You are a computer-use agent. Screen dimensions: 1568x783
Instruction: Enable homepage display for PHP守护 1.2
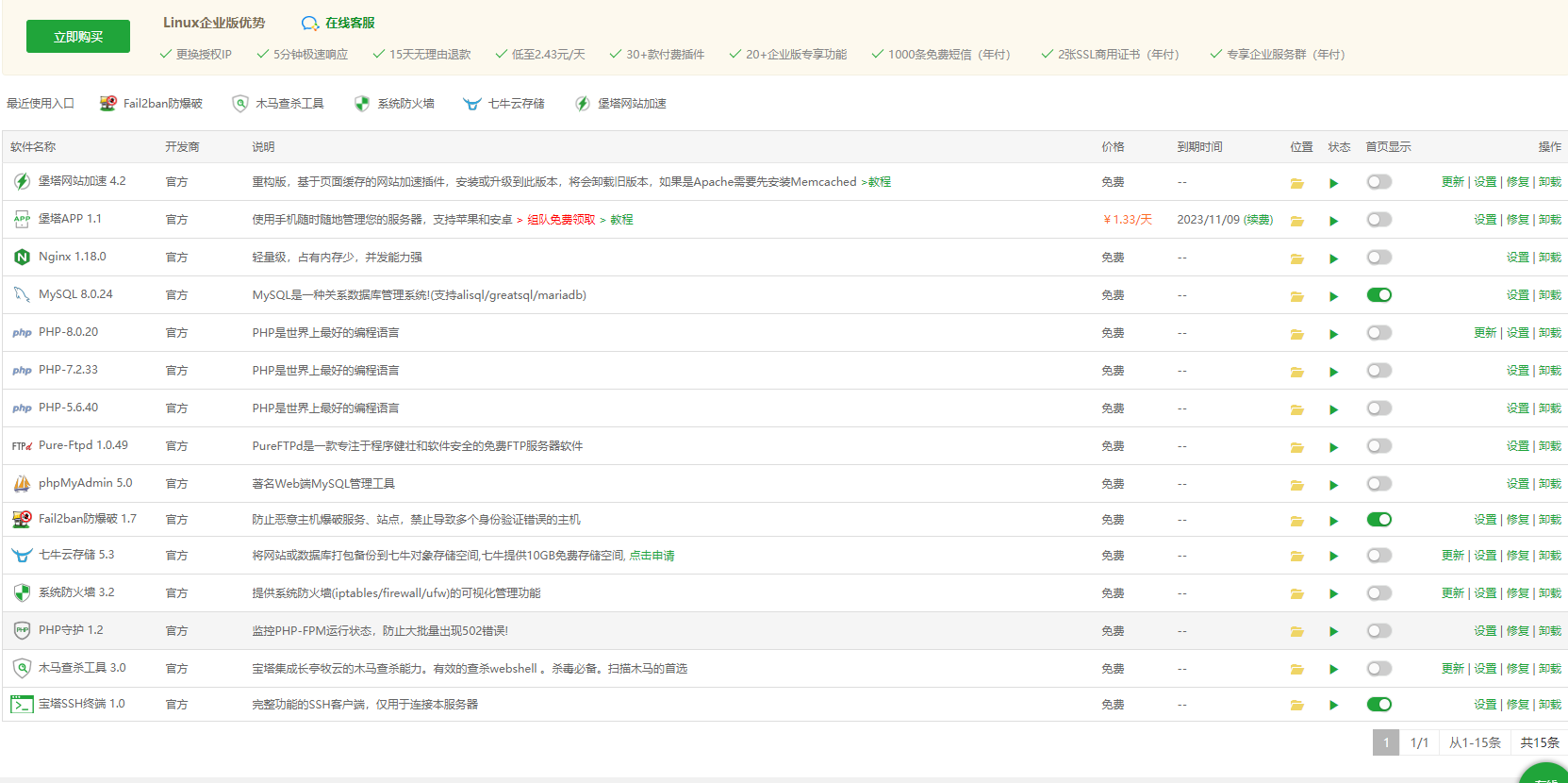click(x=1379, y=631)
